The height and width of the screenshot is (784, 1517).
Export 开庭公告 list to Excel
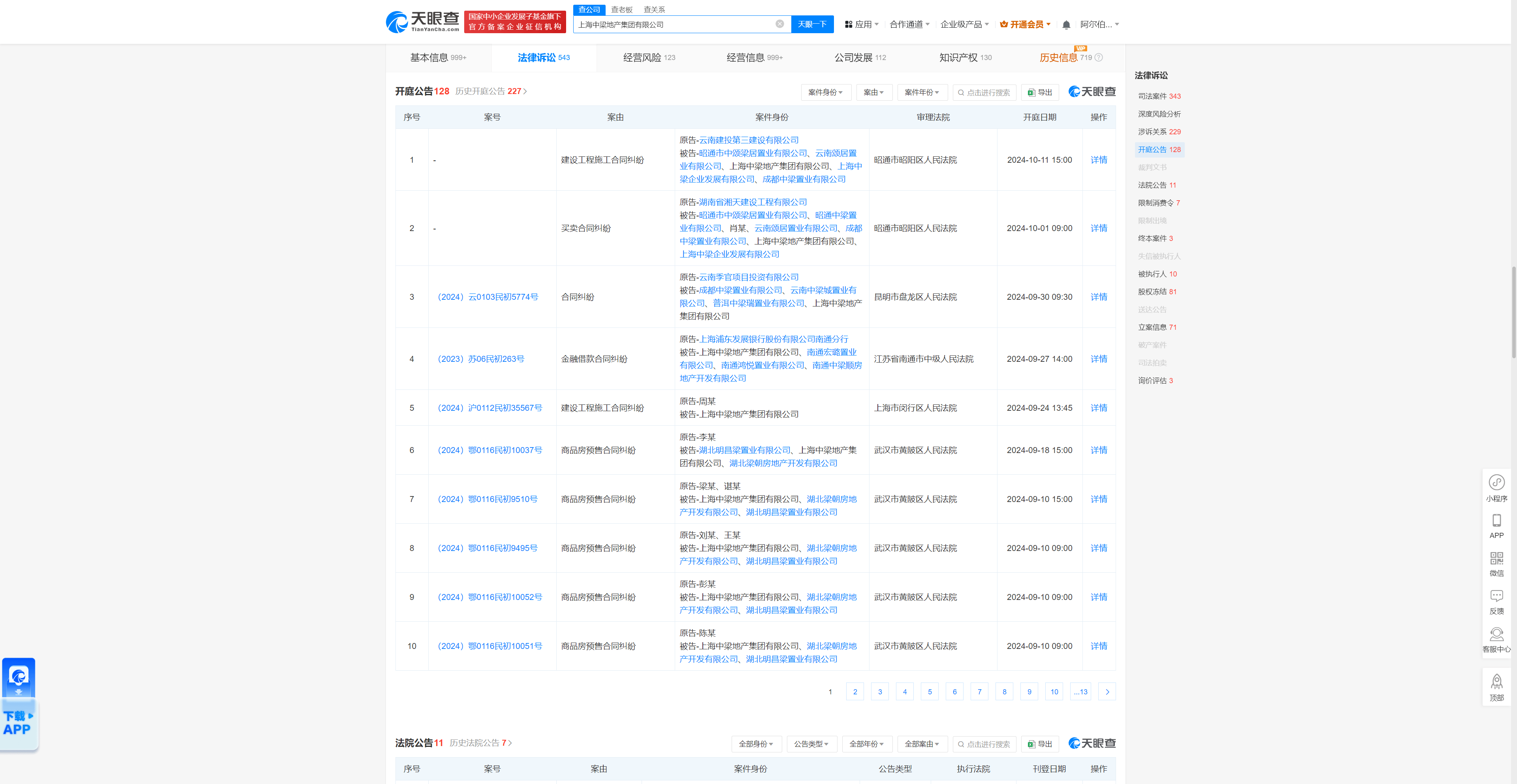1040,92
